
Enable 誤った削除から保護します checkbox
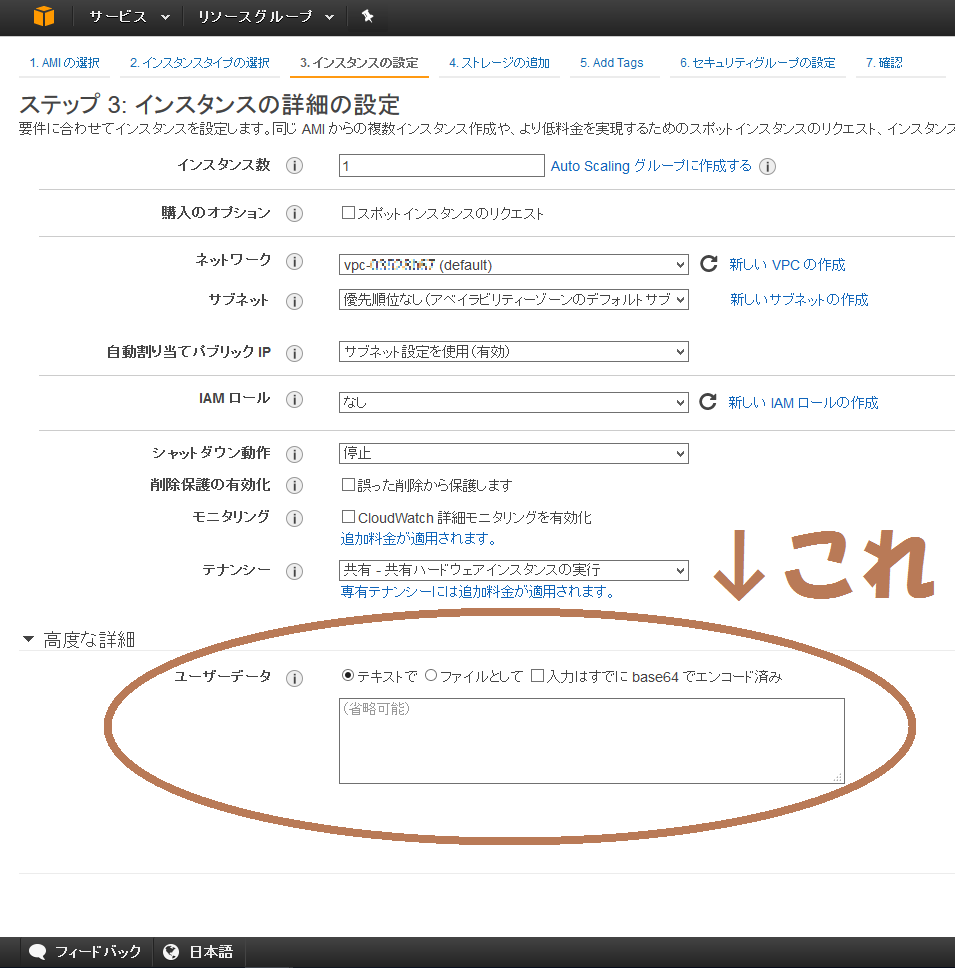click(x=348, y=485)
